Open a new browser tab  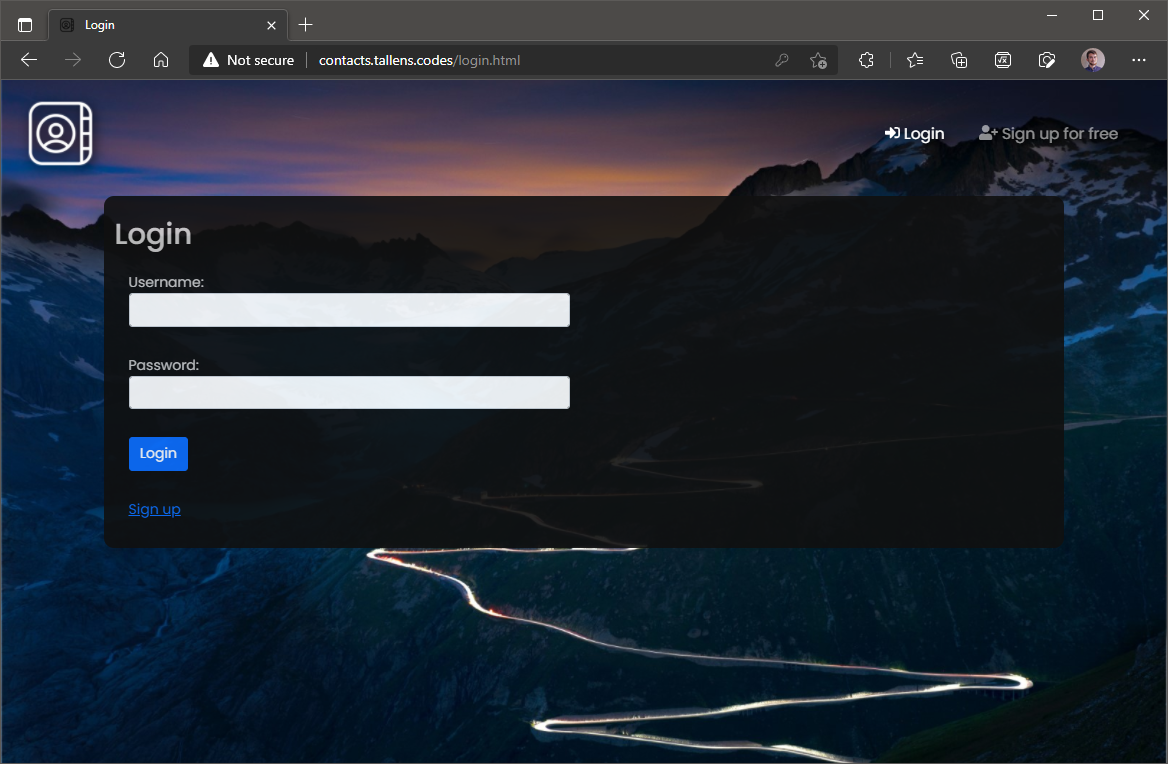pos(306,24)
